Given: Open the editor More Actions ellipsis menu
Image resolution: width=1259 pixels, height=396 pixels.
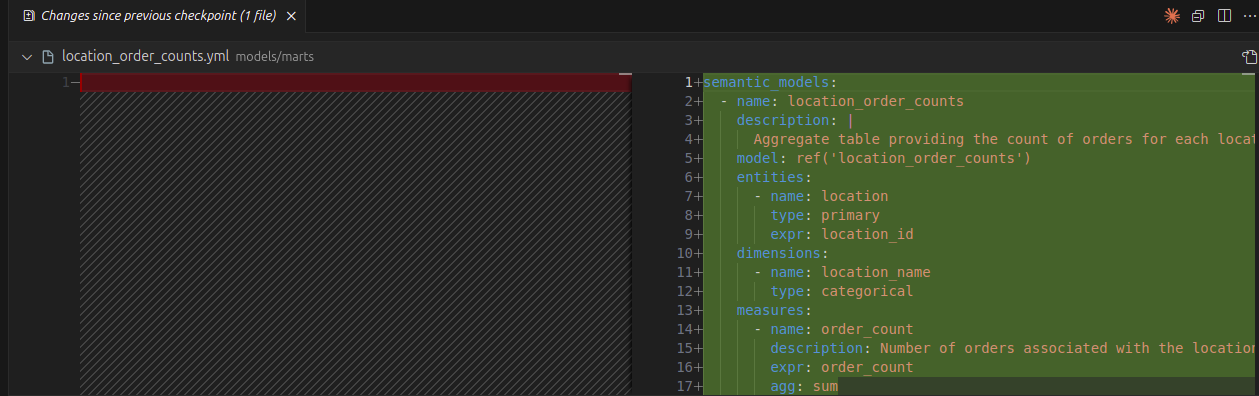Looking at the screenshot, I should [x=1249, y=16].
